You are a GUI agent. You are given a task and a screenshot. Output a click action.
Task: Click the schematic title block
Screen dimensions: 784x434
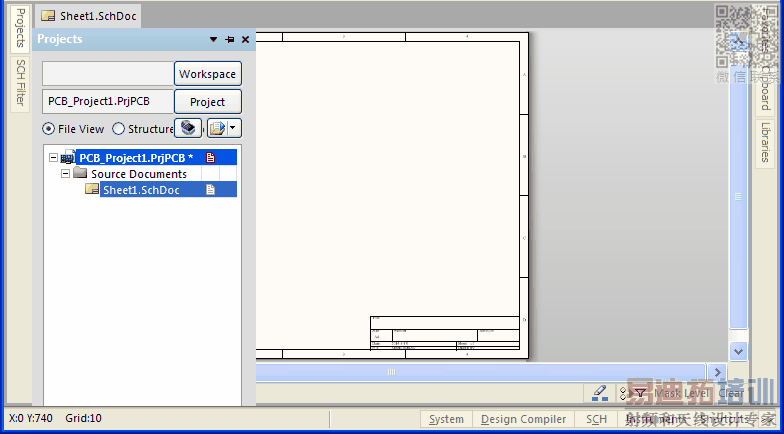[445, 333]
